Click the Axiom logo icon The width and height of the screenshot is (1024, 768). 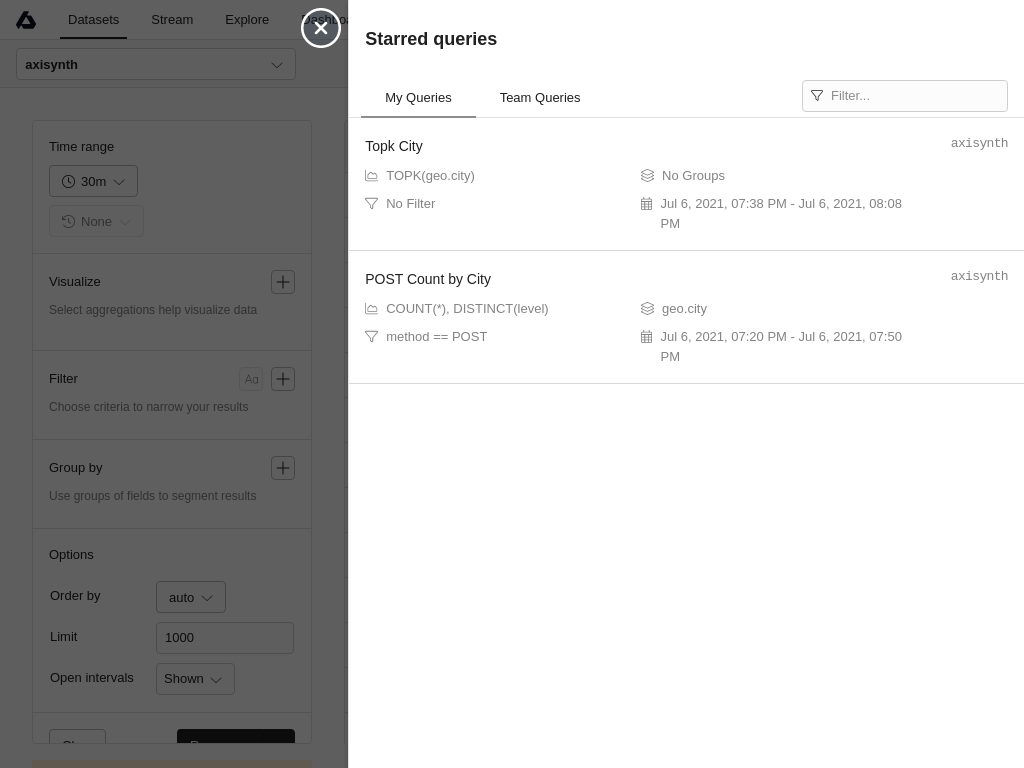coord(26,20)
